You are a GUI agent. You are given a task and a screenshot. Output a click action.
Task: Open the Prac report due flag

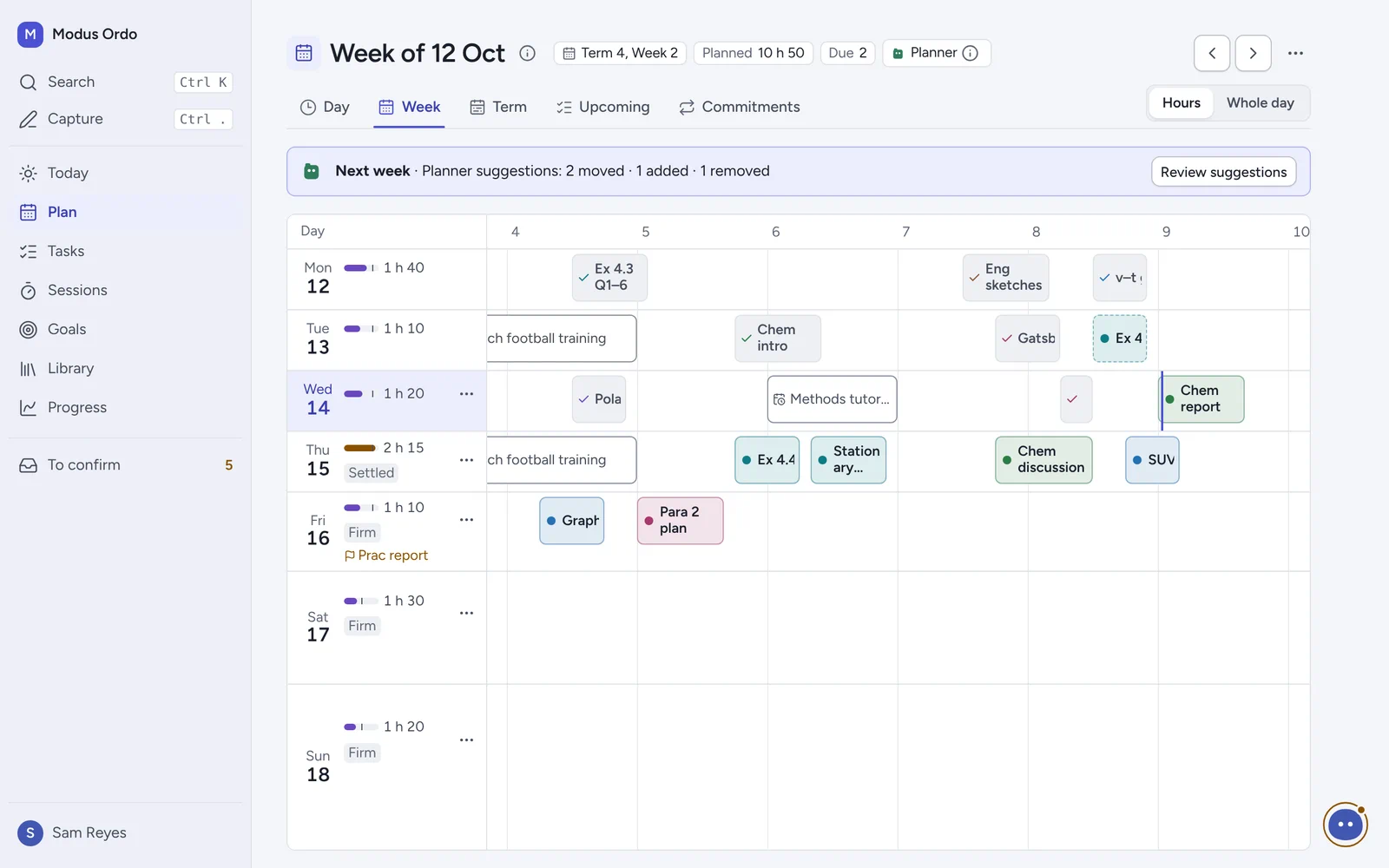tap(386, 556)
